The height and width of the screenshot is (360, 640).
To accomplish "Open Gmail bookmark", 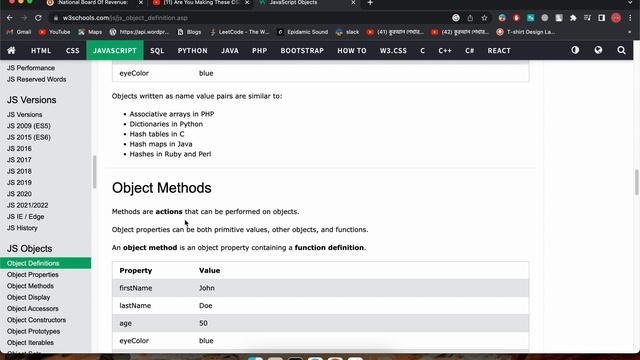I will [19, 32].
